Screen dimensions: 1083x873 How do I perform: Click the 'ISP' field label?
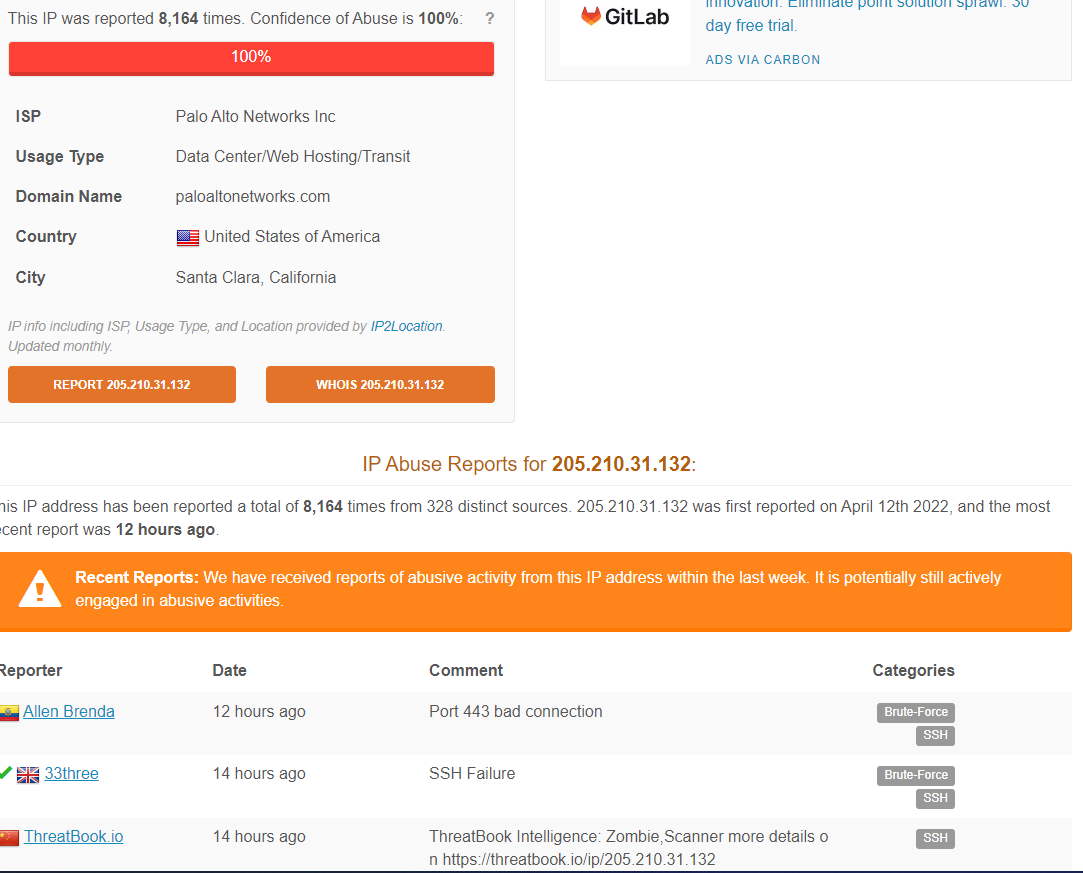click(28, 117)
